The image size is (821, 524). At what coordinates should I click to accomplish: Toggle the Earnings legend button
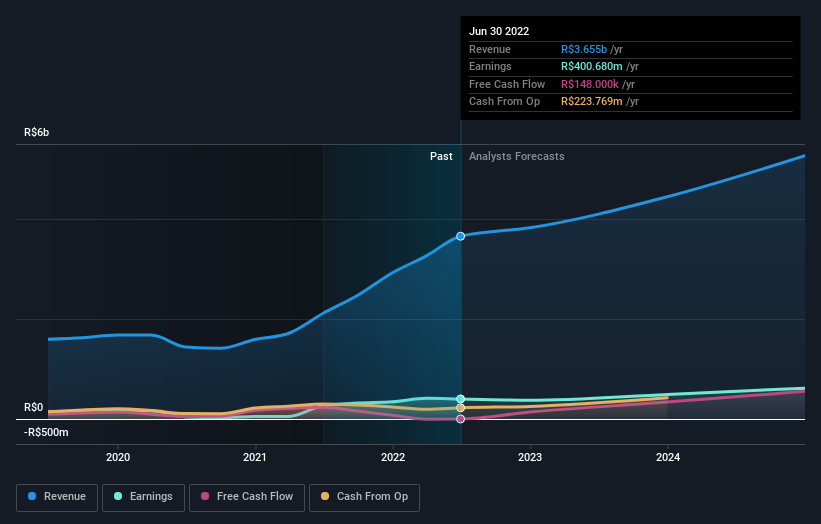[143, 497]
